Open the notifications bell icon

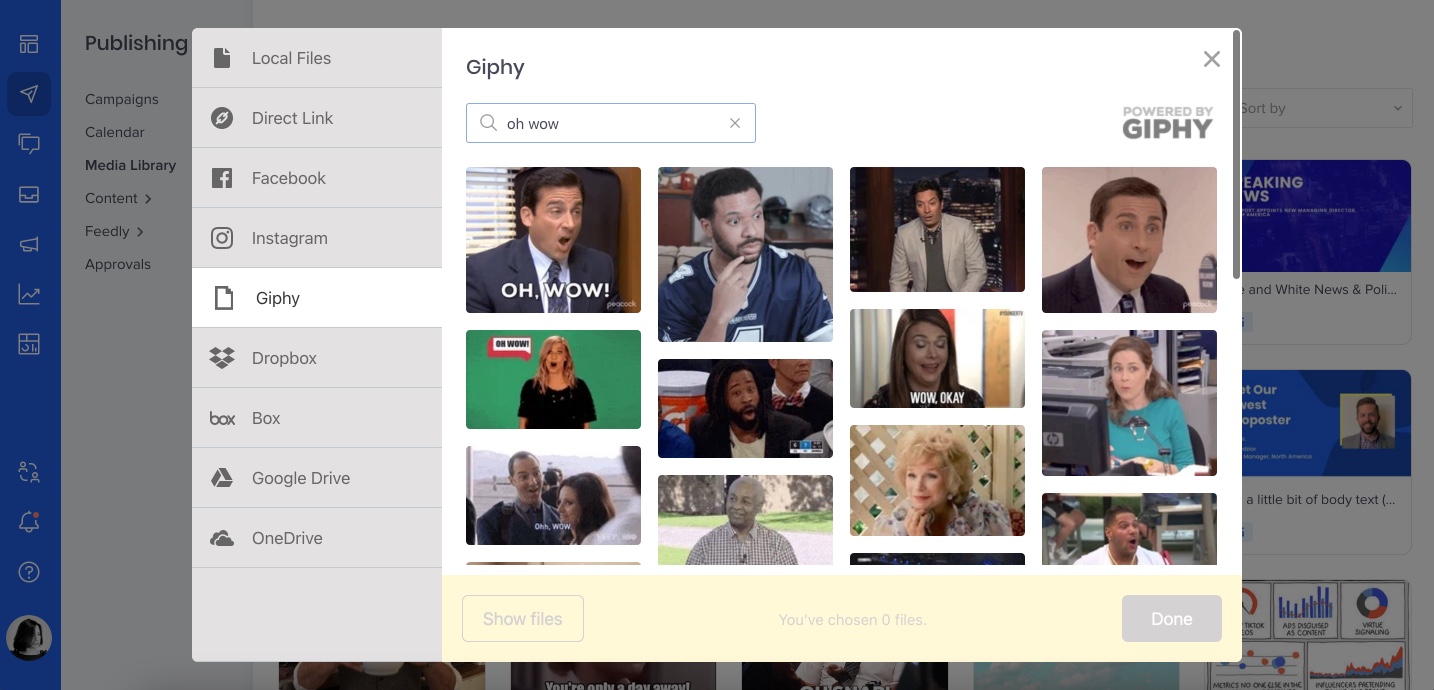[x=29, y=522]
